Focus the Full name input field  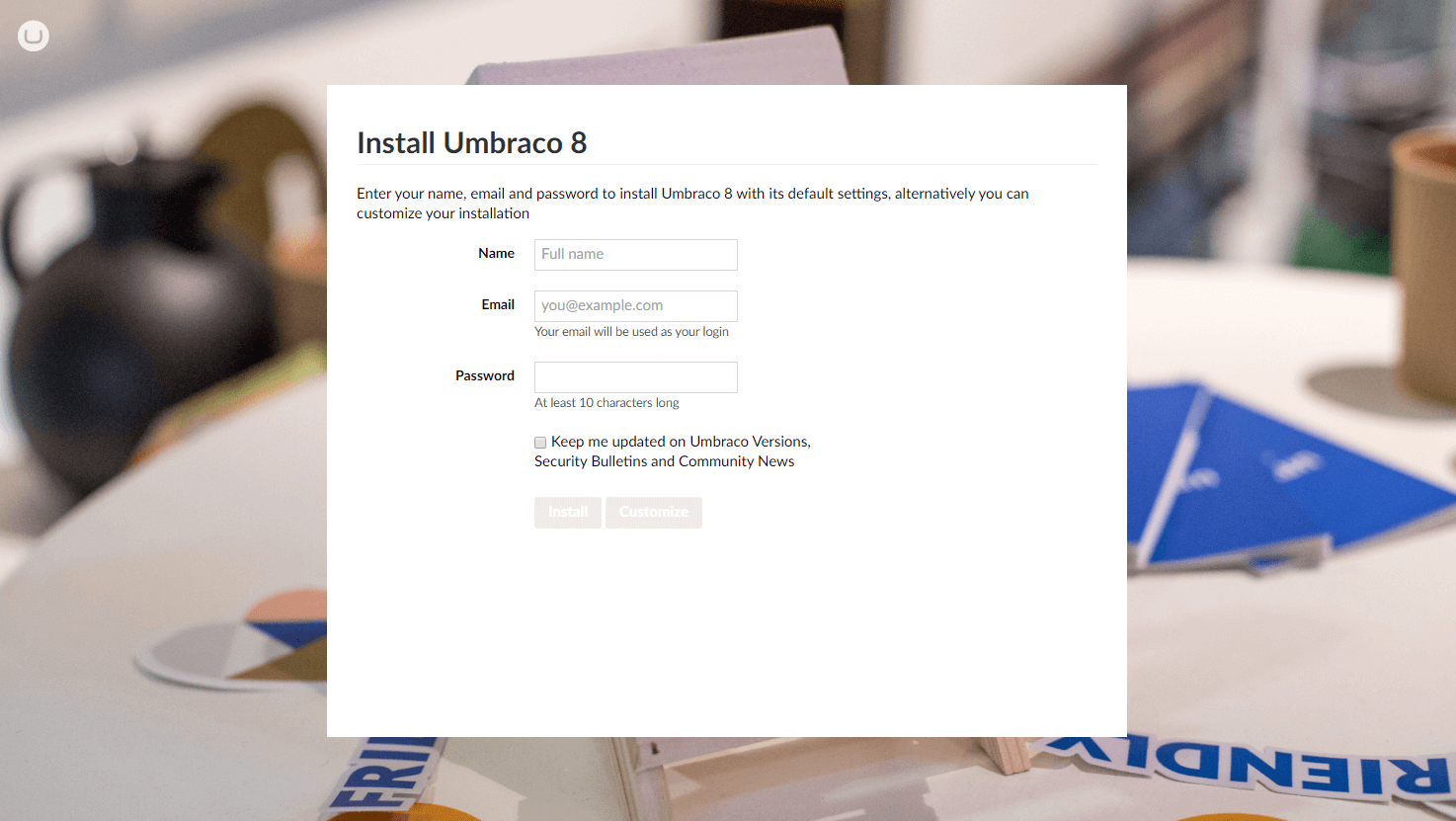636,255
